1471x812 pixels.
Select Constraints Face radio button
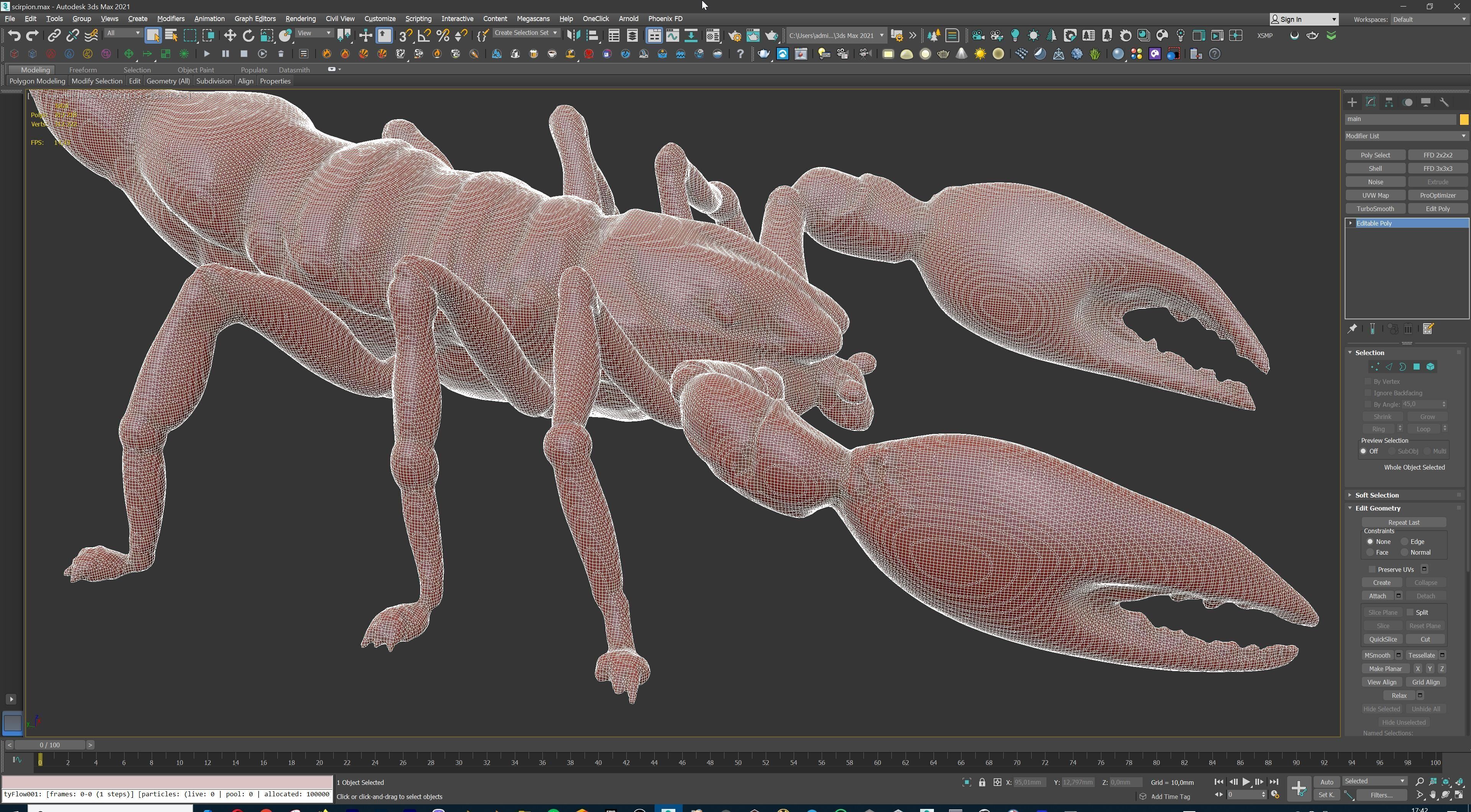(1370, 552)
